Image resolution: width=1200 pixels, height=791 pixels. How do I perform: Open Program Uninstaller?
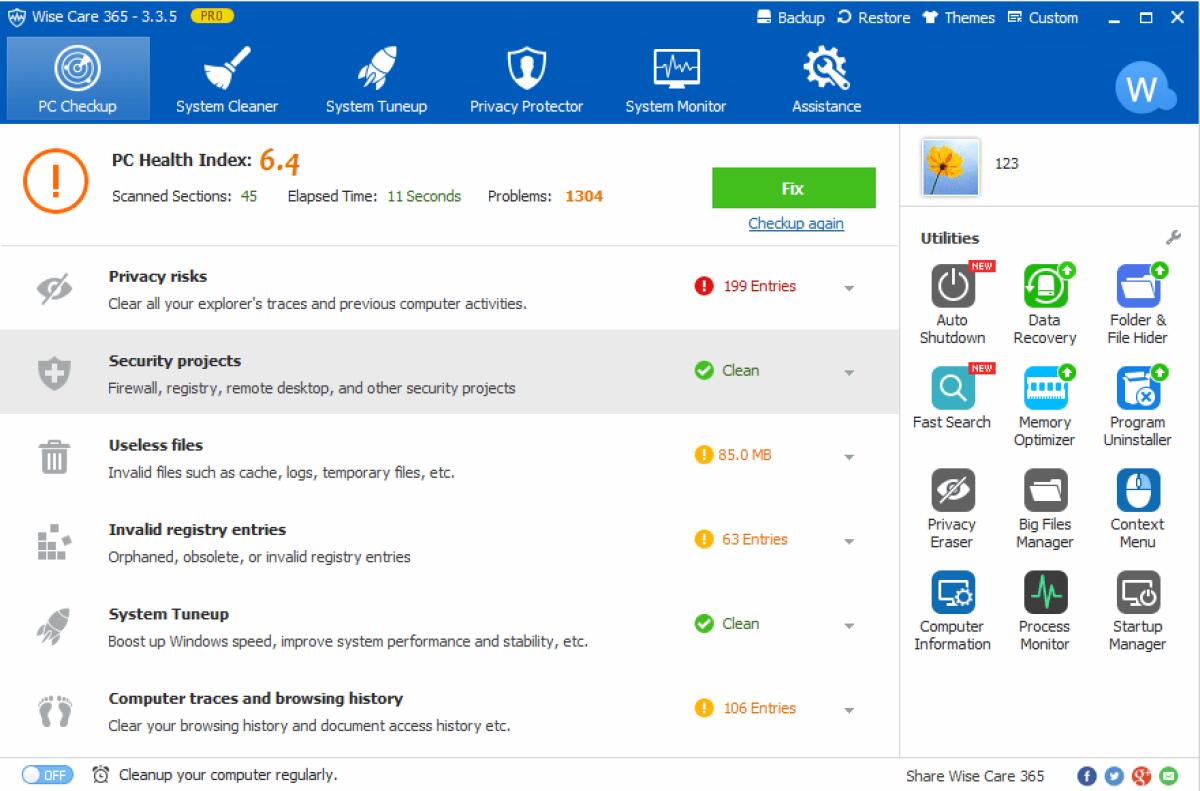coord(1137,388)
